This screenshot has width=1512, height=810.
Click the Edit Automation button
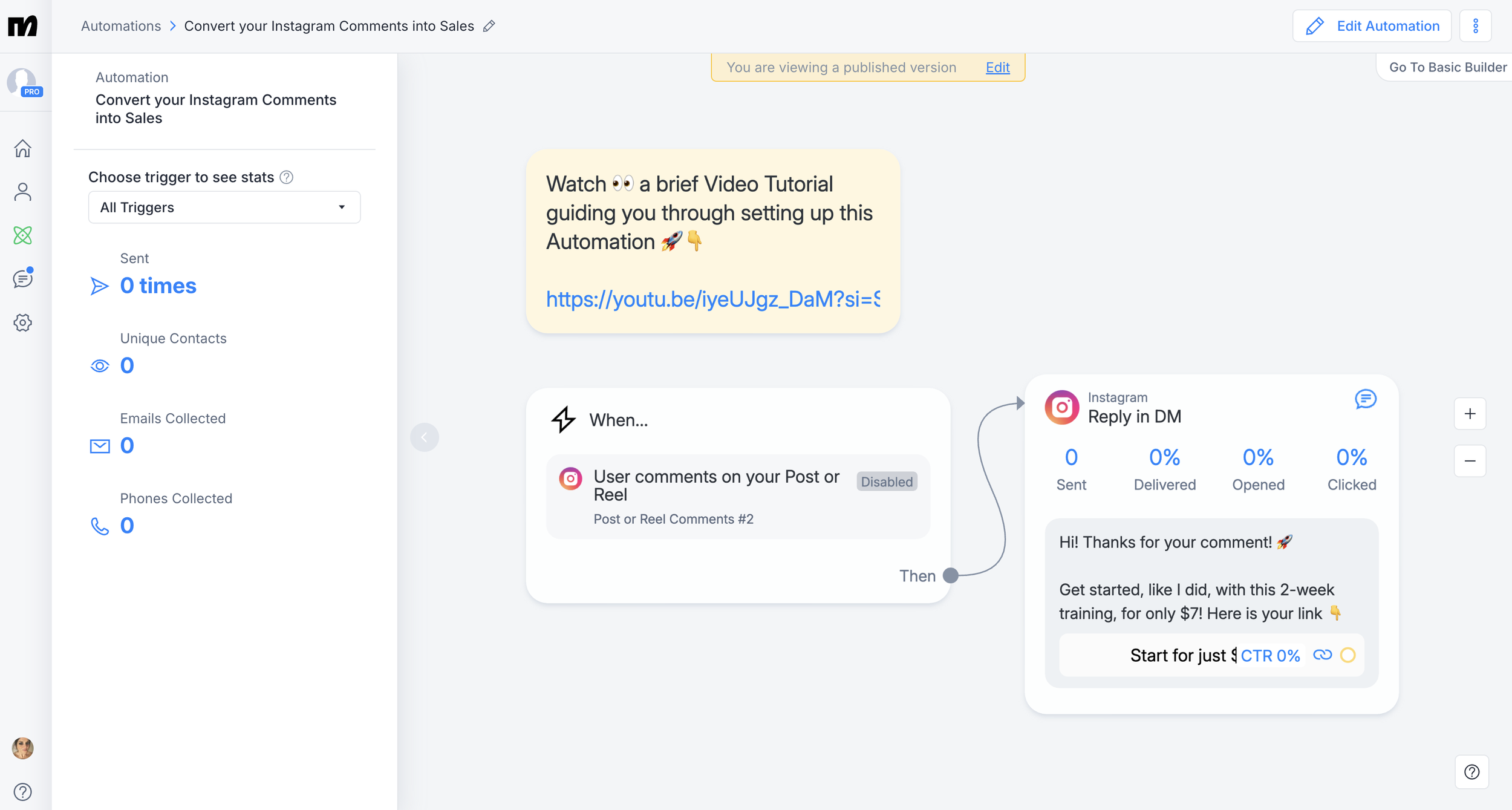[x=1372, y=26]
